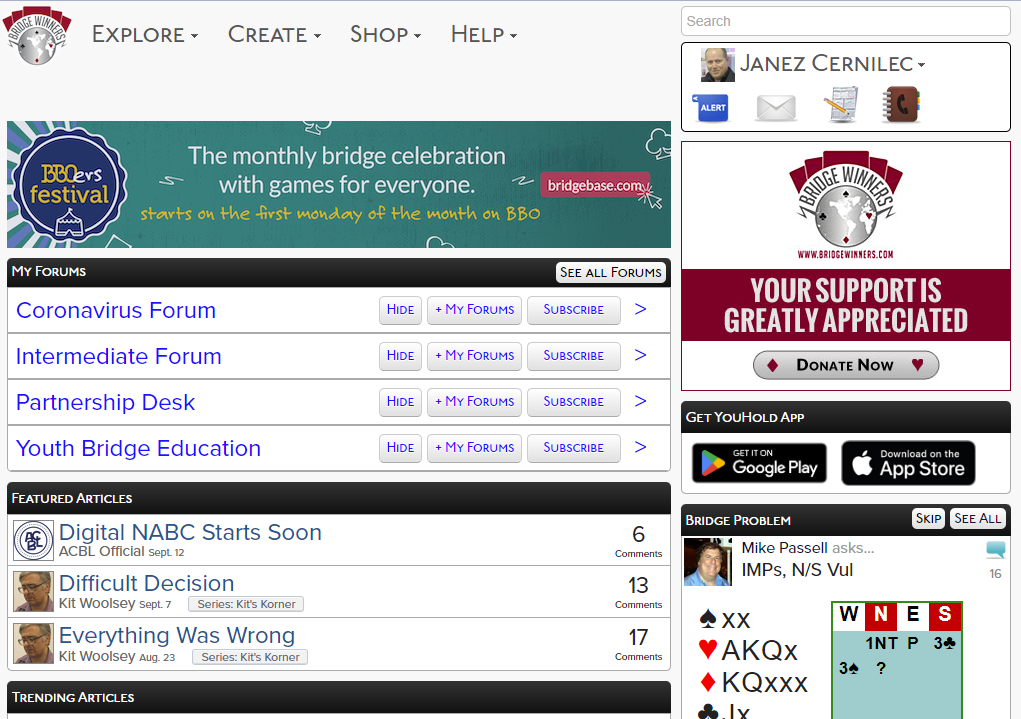Click See All in Bridge Problem

click(977, 518)
